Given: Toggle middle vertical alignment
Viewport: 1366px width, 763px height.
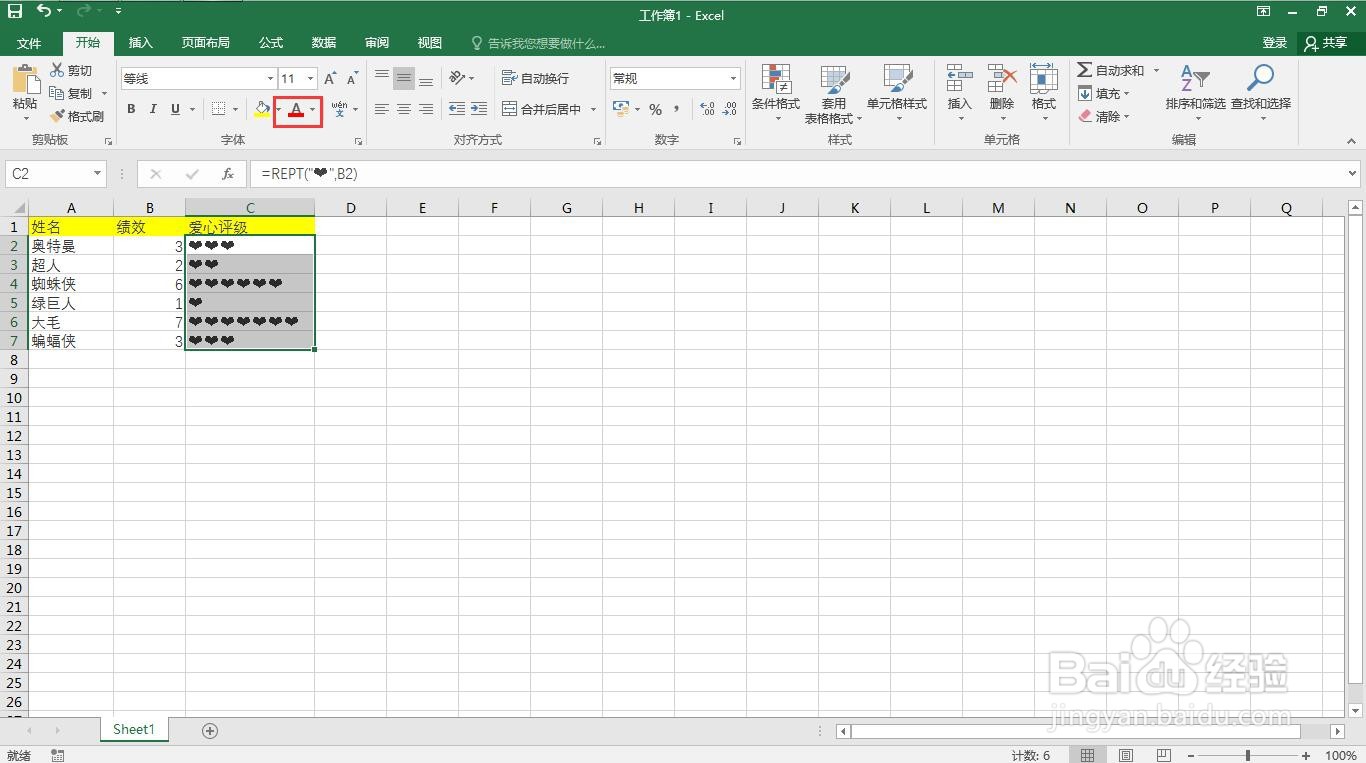Looking at the screenshot, I should 404,78.
